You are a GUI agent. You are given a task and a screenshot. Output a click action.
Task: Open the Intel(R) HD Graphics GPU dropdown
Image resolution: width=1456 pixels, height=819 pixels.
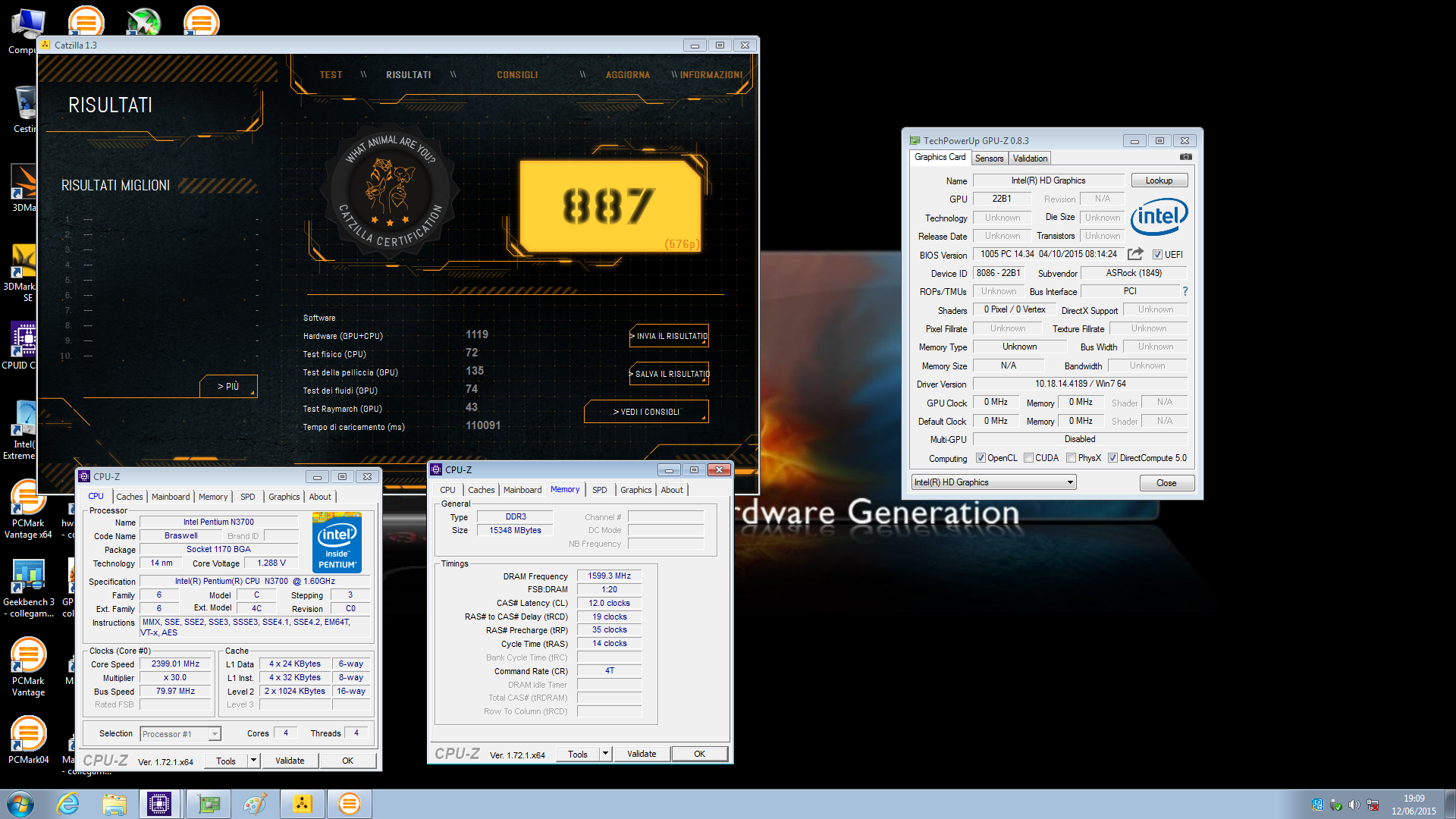pyautogui.click(x=994, y=482)
